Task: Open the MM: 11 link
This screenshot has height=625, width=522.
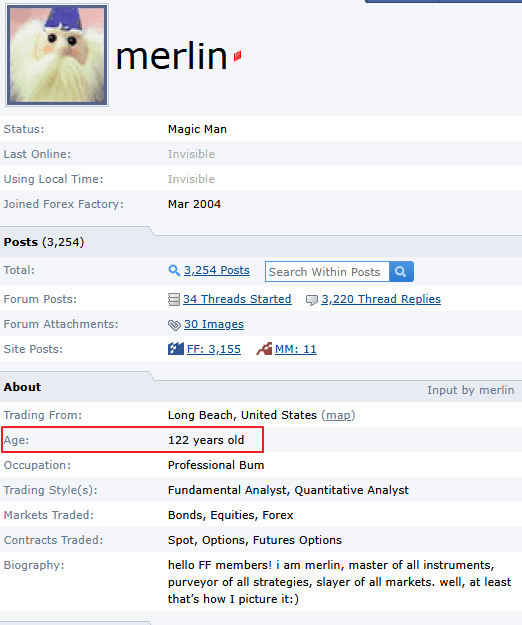Action: (296, 349)
